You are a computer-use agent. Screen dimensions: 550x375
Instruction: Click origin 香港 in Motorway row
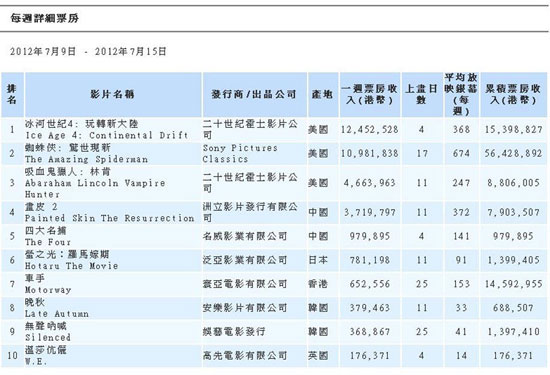pos(318,284)
